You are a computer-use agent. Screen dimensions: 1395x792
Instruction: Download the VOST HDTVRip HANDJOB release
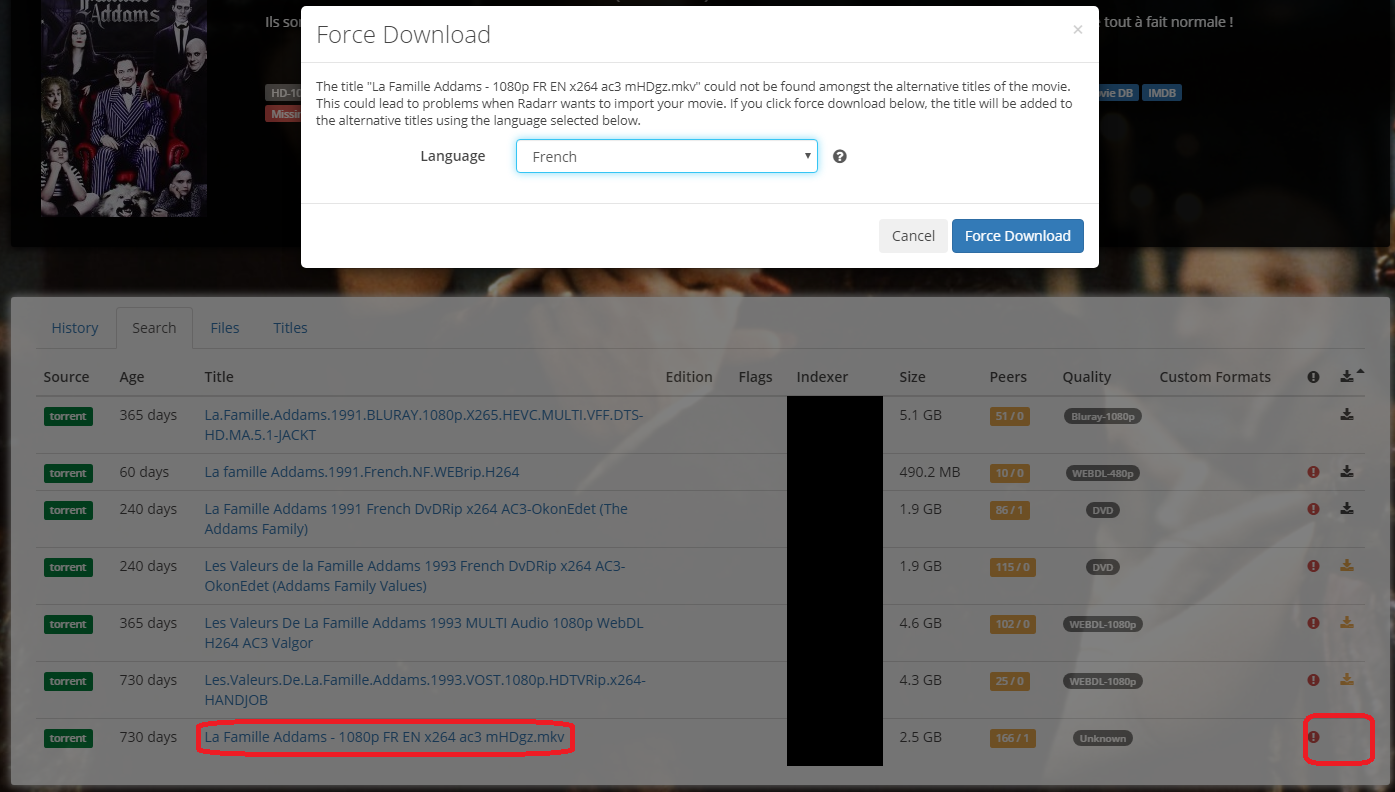click(x=1347, y=680)
